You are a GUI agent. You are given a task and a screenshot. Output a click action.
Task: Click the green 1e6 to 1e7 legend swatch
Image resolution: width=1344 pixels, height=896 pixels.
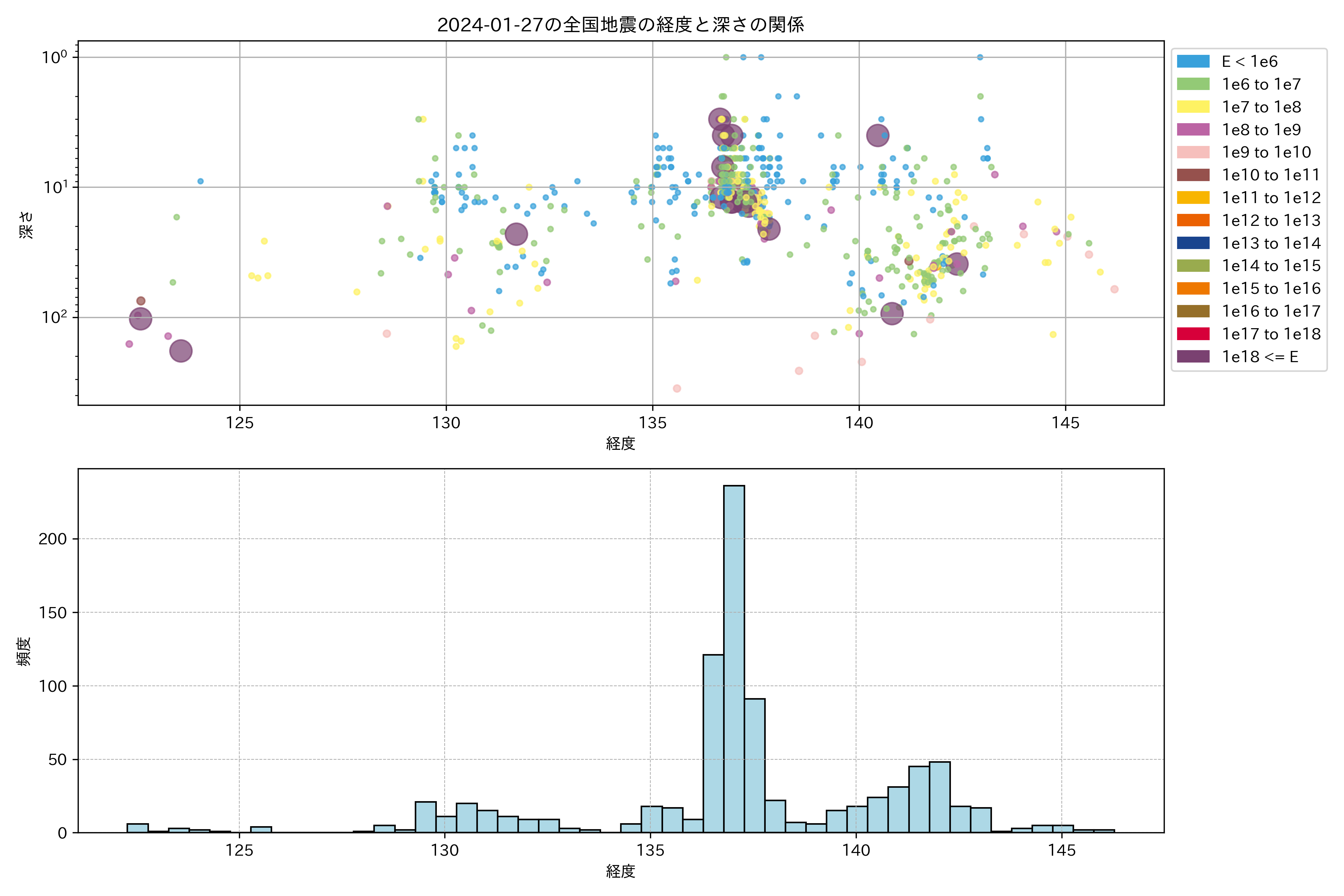point(1193,84)
